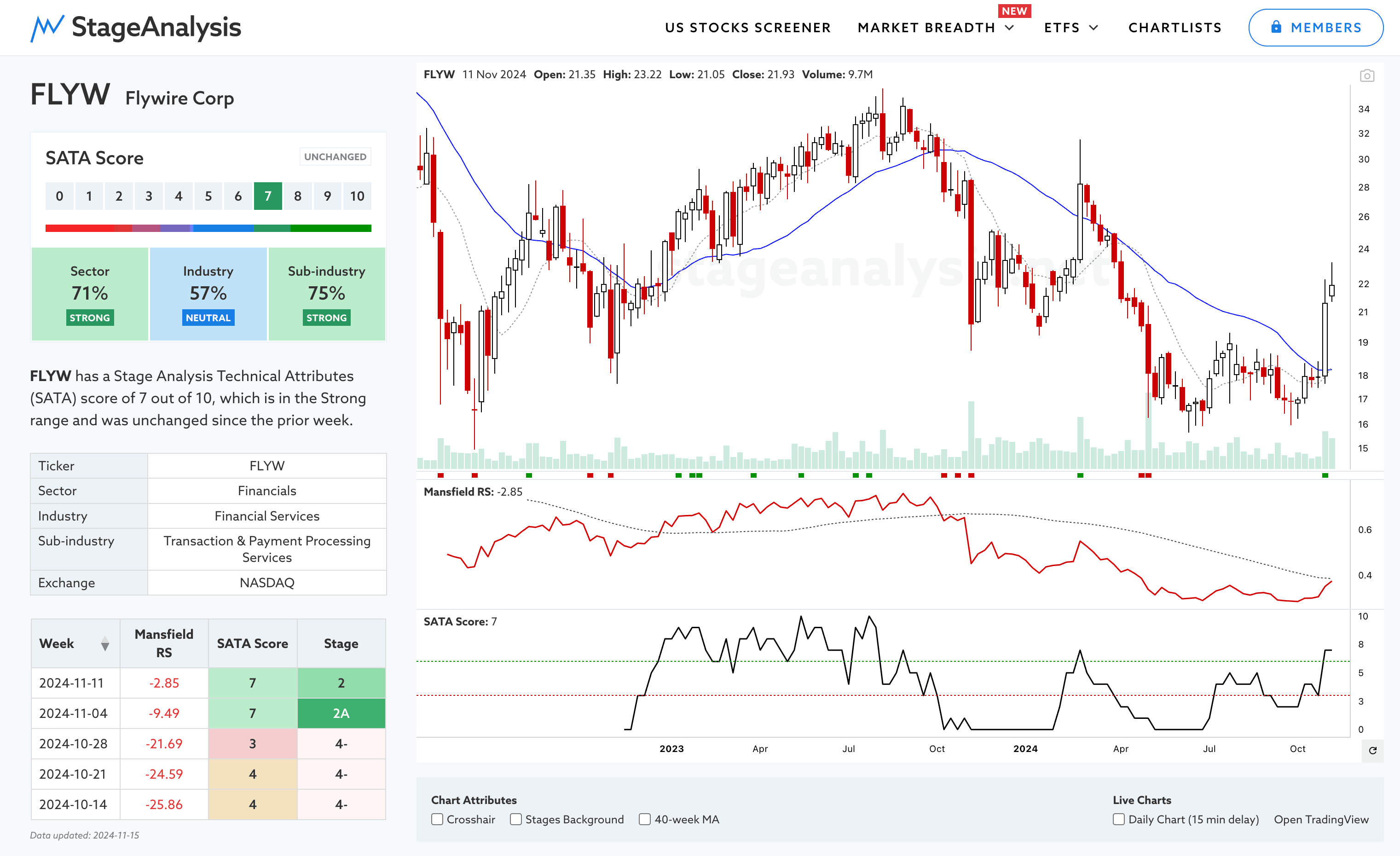1400x856 pixels.
Task: Open the Chartlists menu item
Action: pos(1175,28)
